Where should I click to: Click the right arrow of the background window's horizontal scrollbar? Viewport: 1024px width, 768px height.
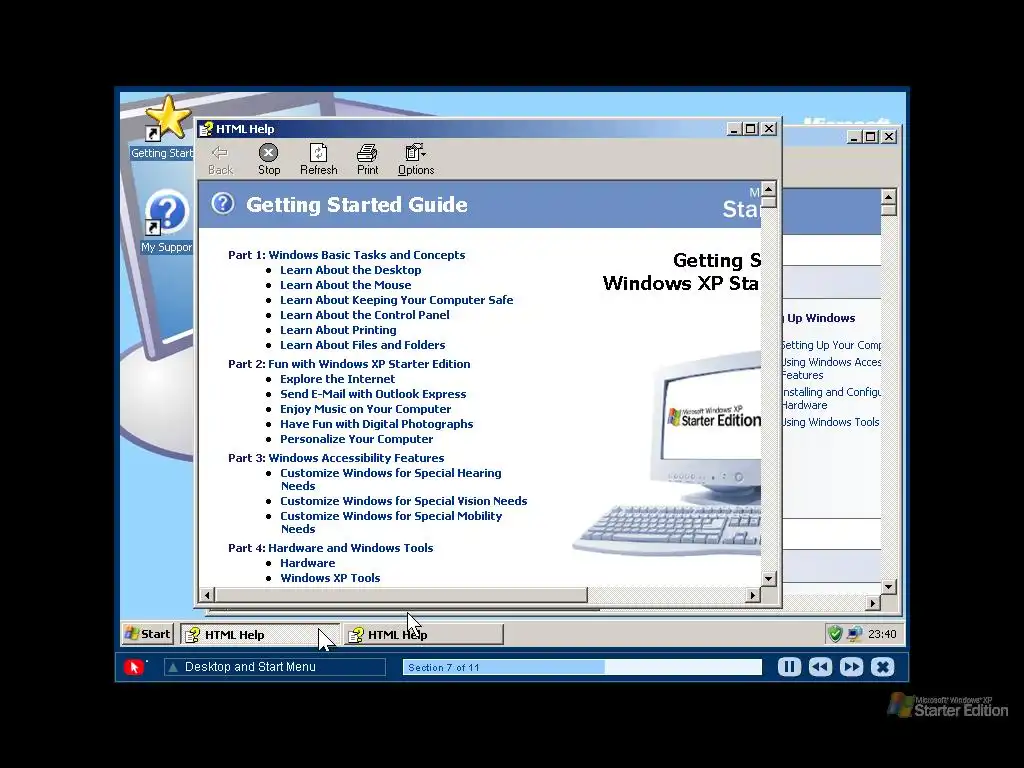[873, 603]
